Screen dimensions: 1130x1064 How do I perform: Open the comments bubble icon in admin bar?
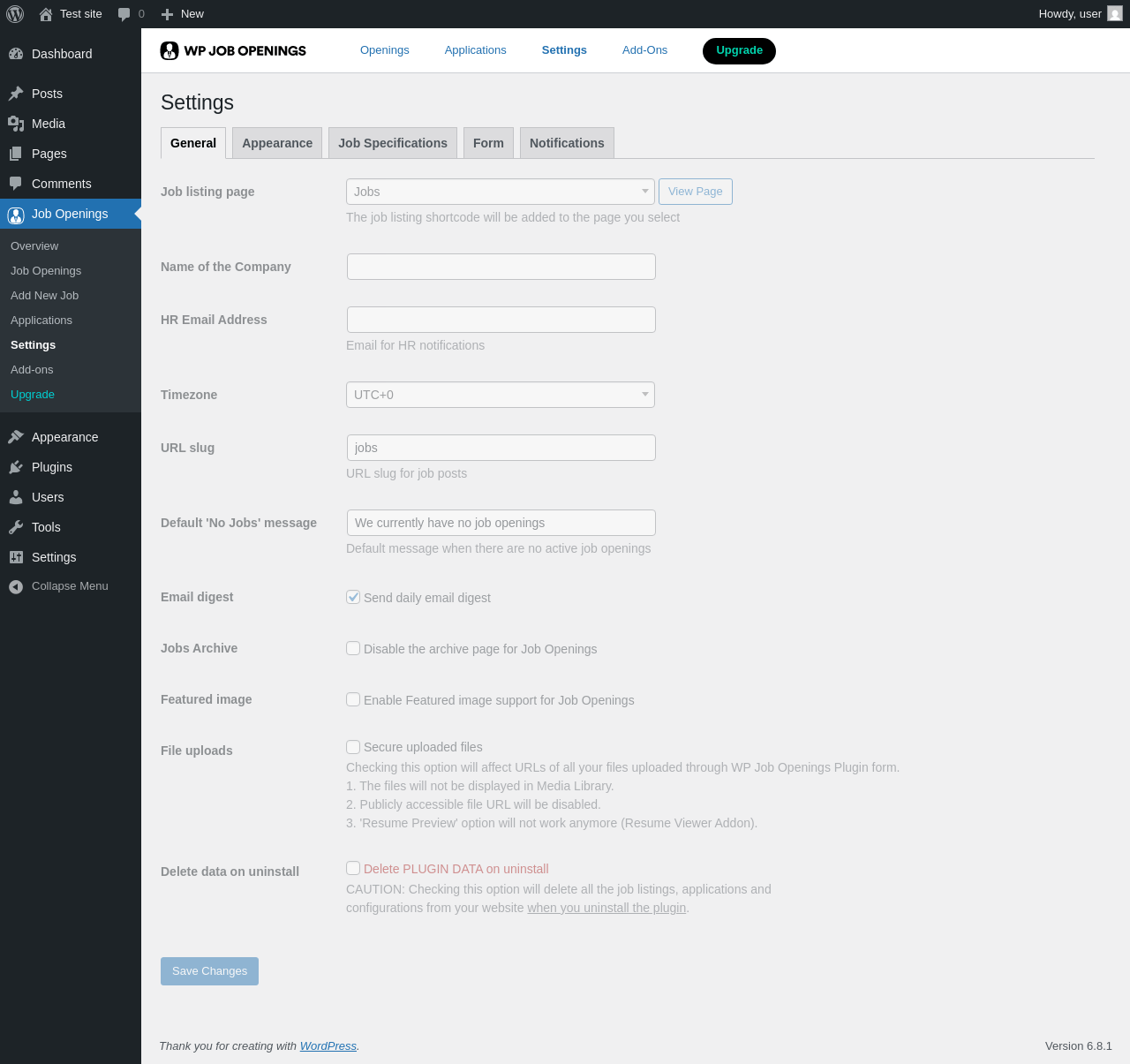(x=124, y=14)
